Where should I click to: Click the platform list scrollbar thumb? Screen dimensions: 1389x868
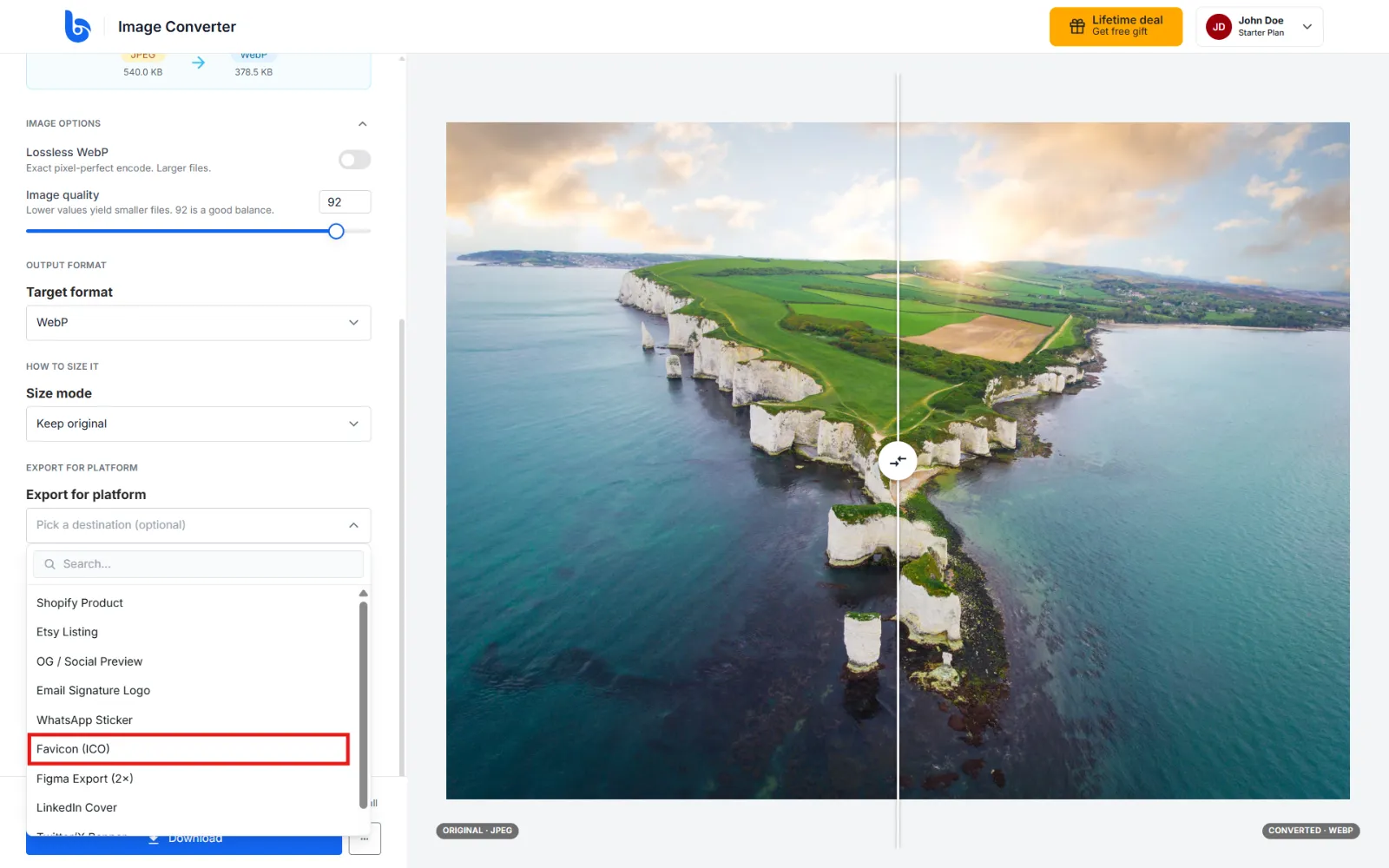(x=363, y=705)
